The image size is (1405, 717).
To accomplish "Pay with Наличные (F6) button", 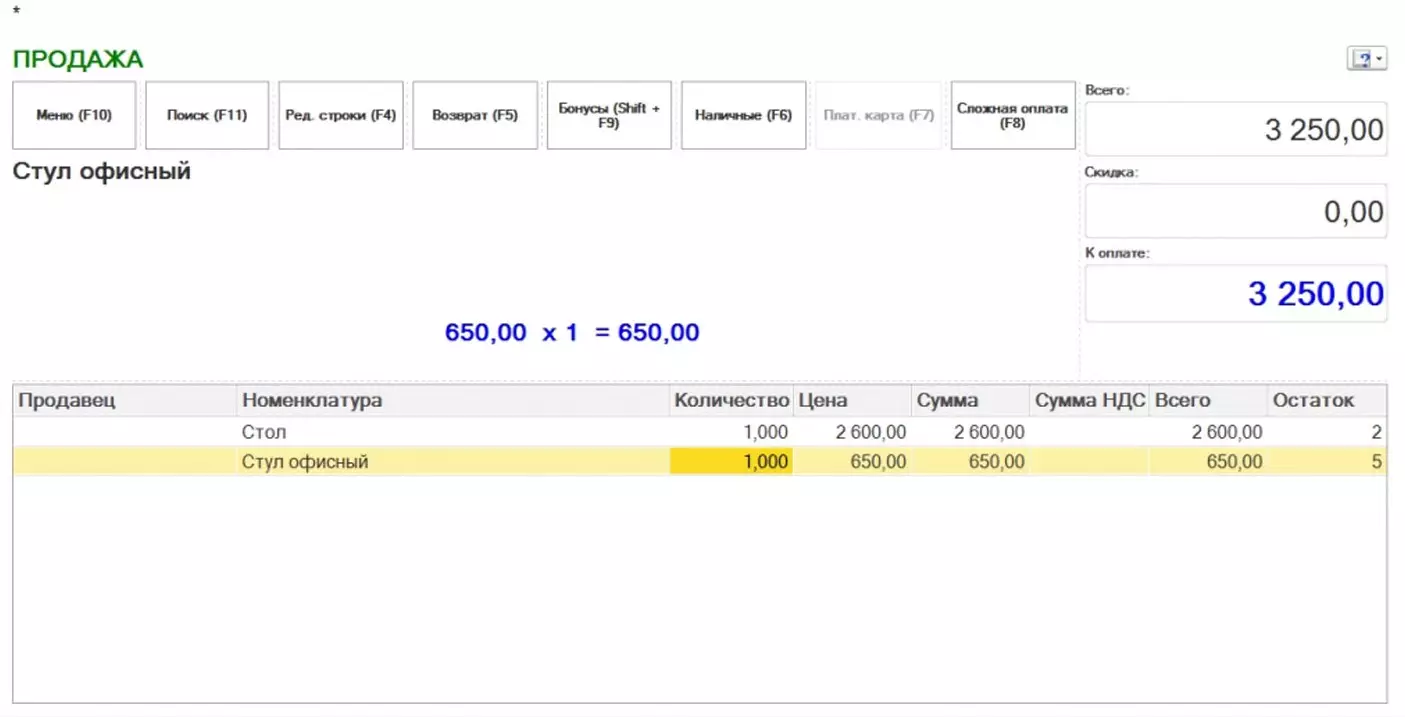I will (743, 115).
